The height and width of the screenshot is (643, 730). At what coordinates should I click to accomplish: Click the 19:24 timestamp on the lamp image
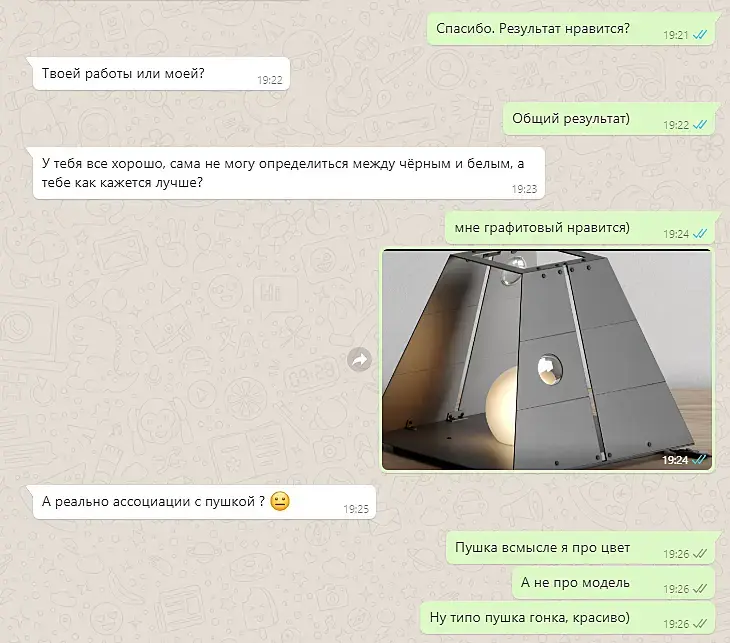pyautogui.click(x=675, y=460)
